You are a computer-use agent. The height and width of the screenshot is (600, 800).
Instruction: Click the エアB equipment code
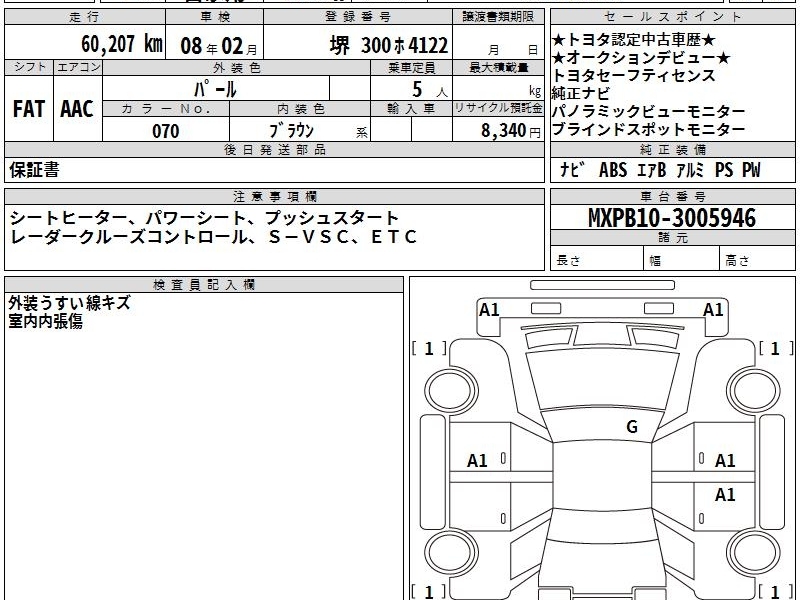tap(652, 169)
